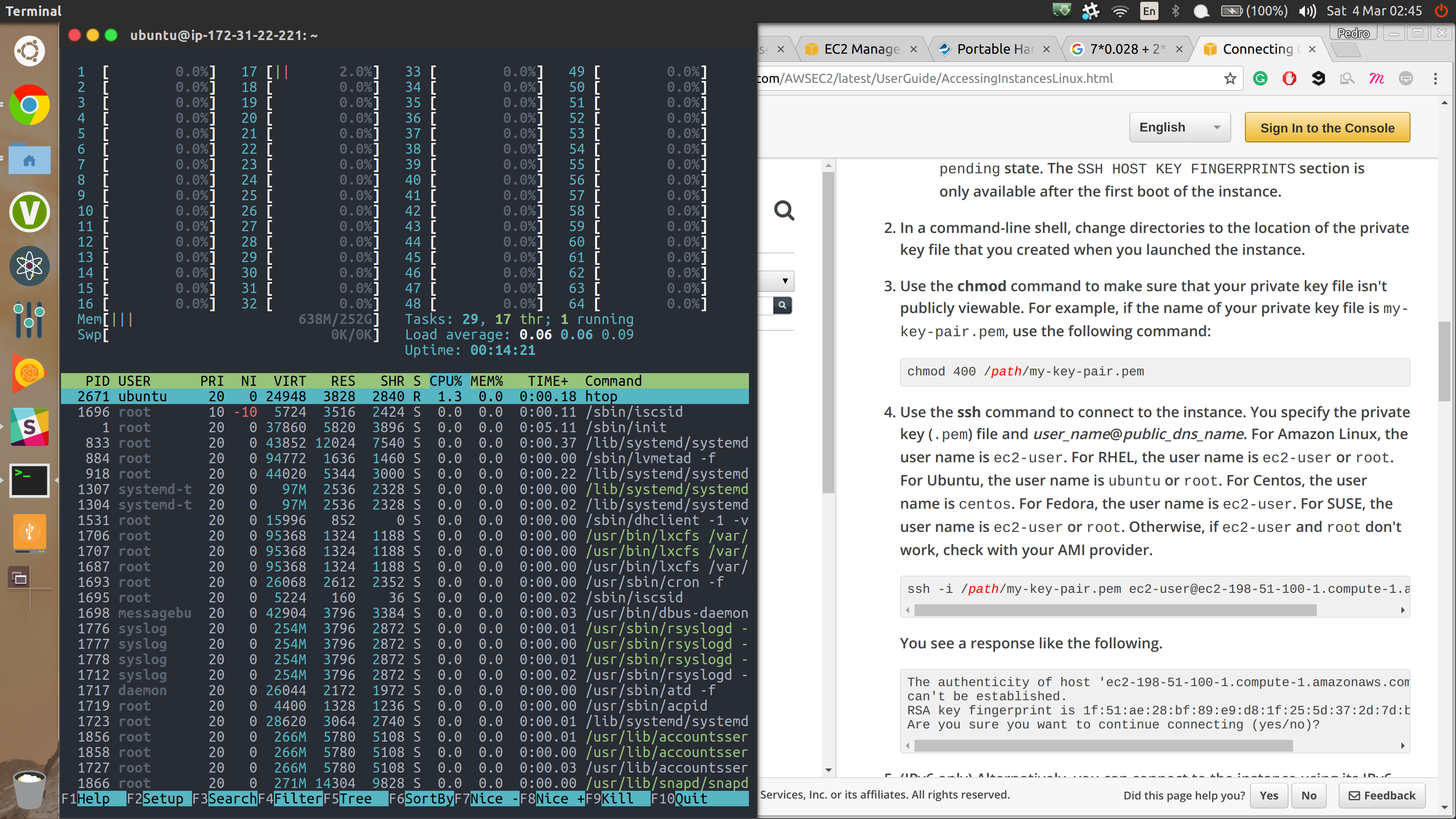
Task: Open the En keyboard layout menu
Action: coord(1149,11)
